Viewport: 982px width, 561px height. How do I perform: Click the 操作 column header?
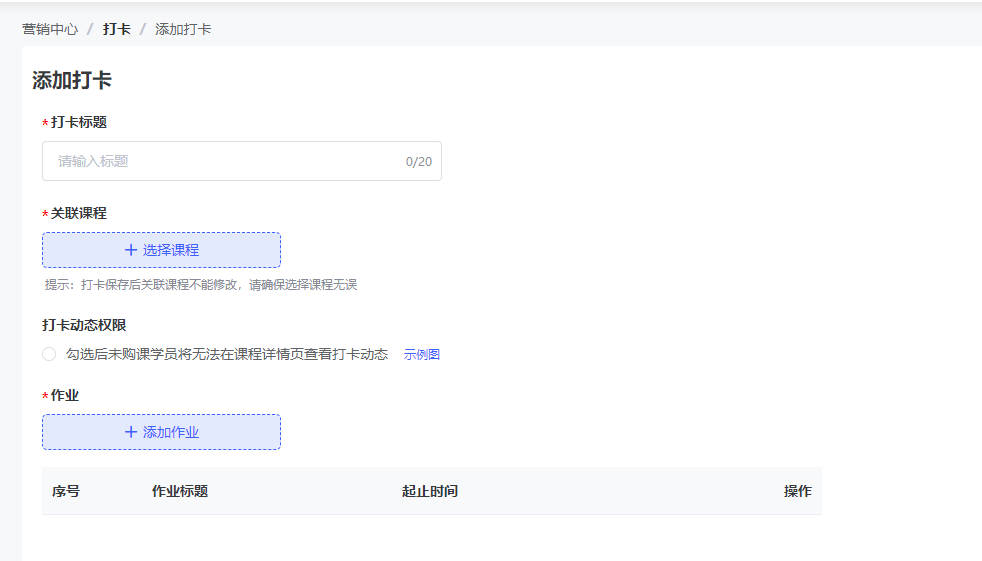[797, 491]
